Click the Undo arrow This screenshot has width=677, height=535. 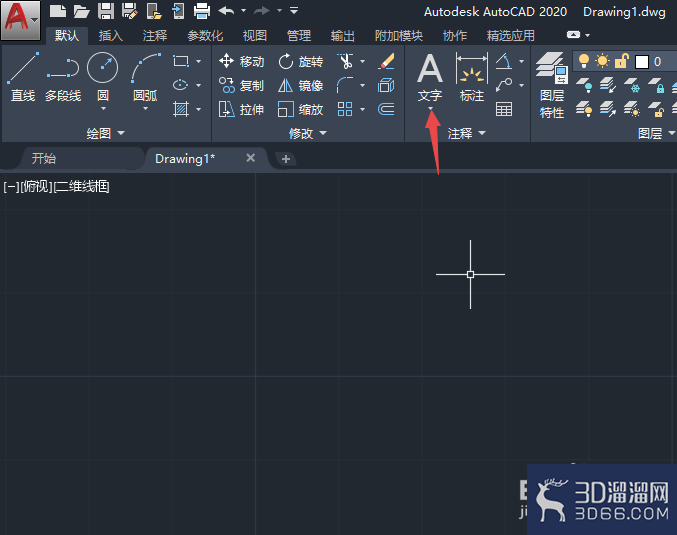(226, 10)
